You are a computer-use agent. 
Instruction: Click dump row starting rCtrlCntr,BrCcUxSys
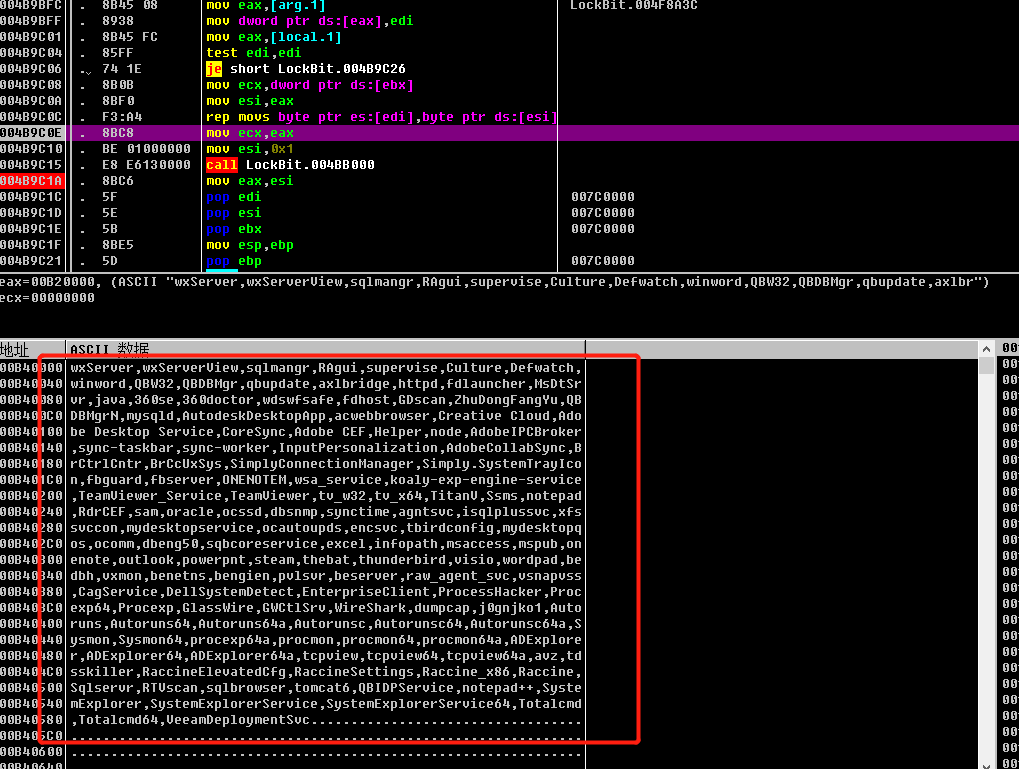pos(326,463)
